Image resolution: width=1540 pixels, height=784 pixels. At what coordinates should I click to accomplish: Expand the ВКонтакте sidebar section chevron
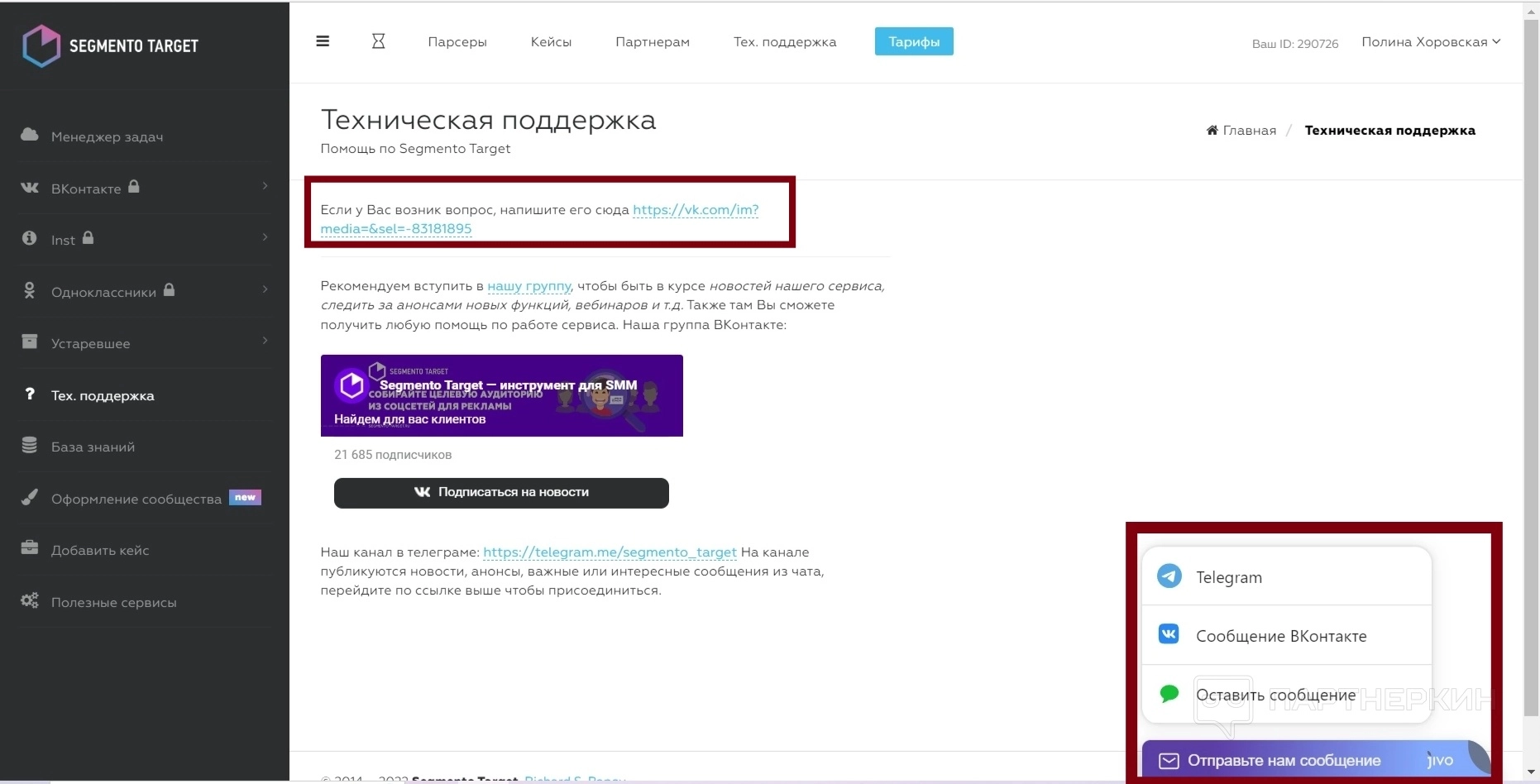click(265, 186)
